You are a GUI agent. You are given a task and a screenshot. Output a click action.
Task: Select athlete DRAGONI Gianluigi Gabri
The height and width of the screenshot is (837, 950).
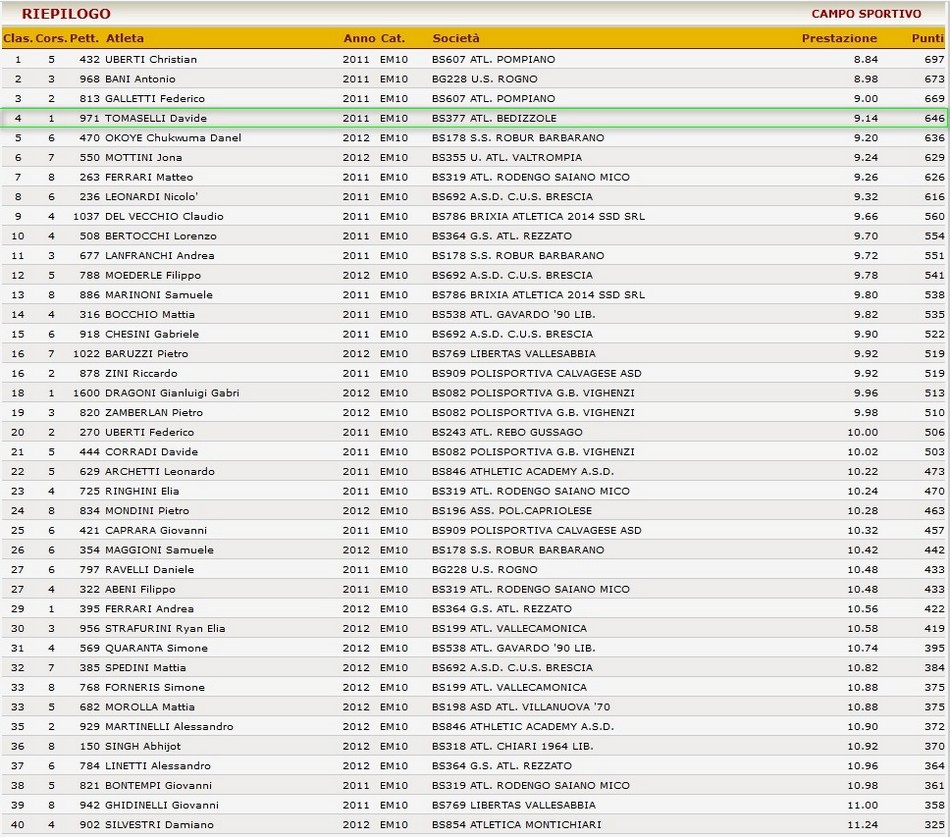[x=172, y=393]
